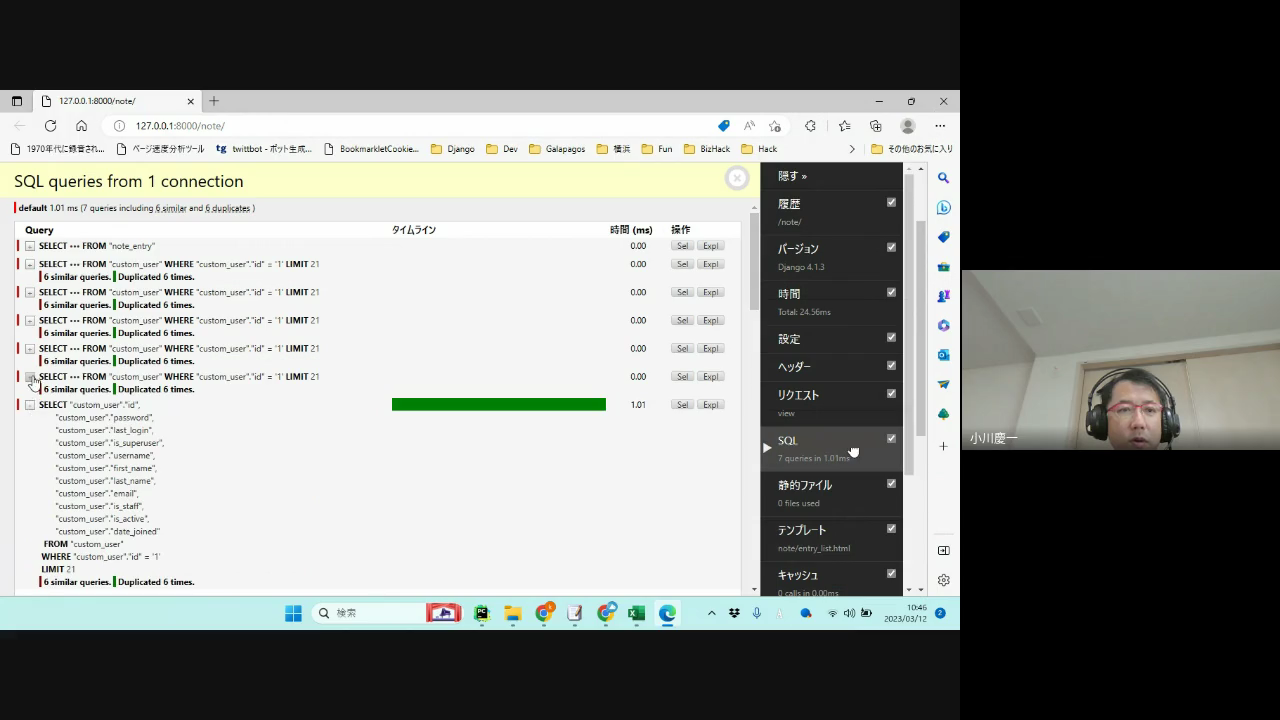The image size is (1280, 720).
Task: Close the SQL queries panel
Action: [x=737, y=178]
